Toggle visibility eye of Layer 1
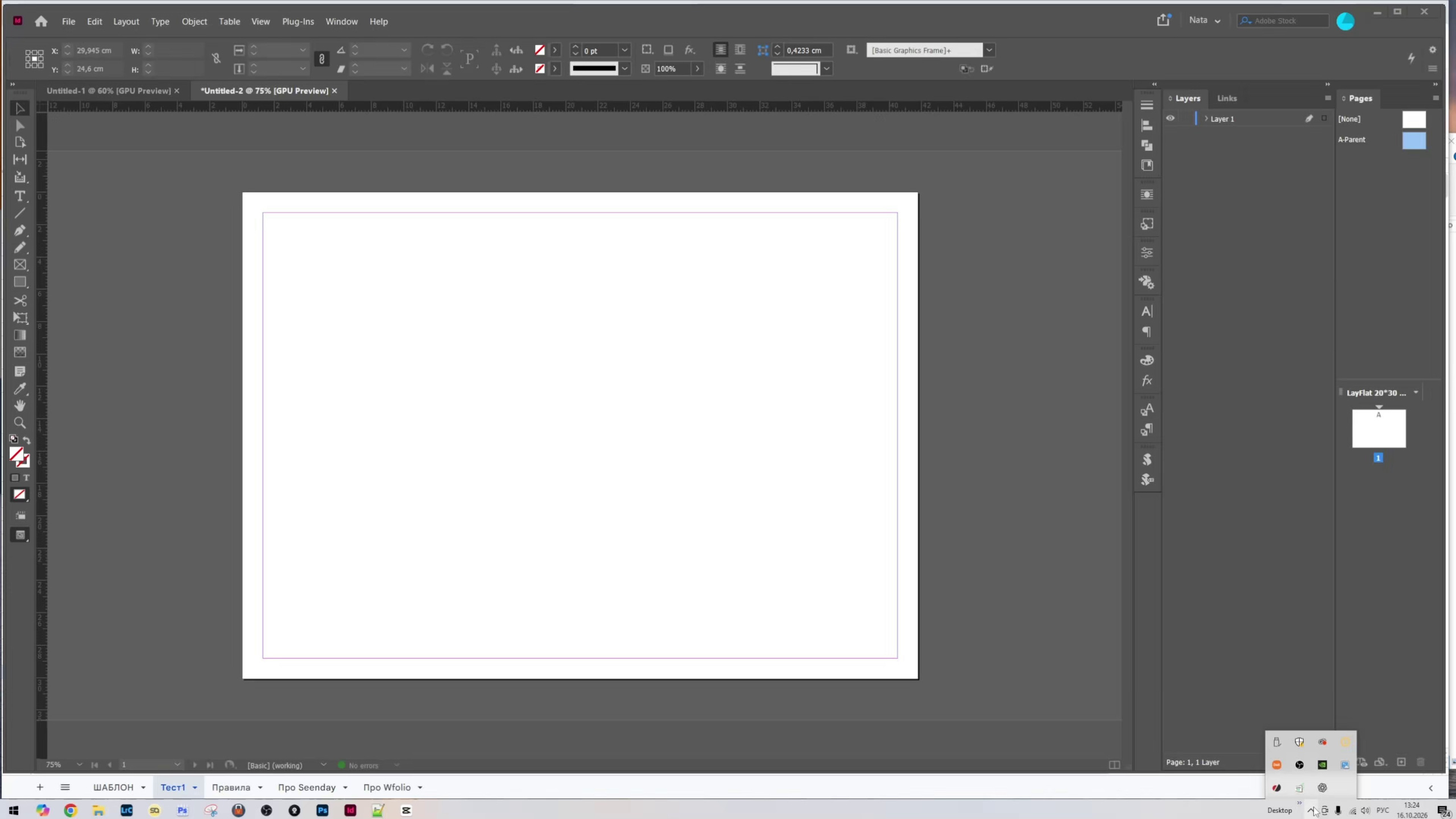1456x819 pixels. [1170, 118]
